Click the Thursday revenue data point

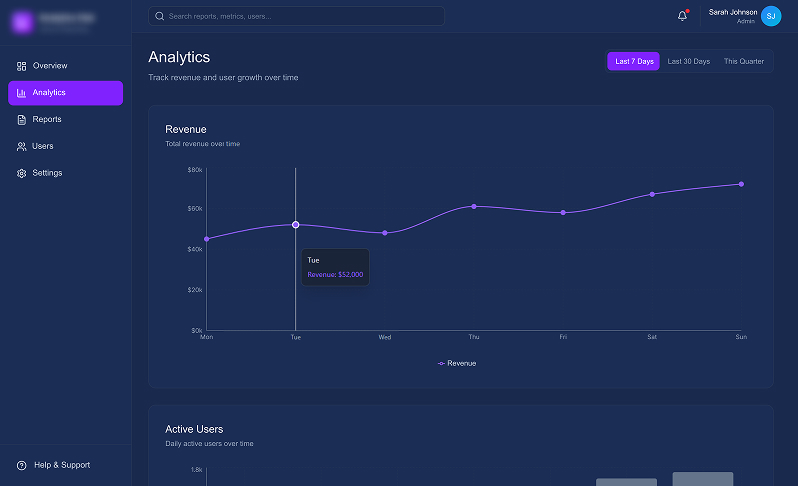point(474,206)
